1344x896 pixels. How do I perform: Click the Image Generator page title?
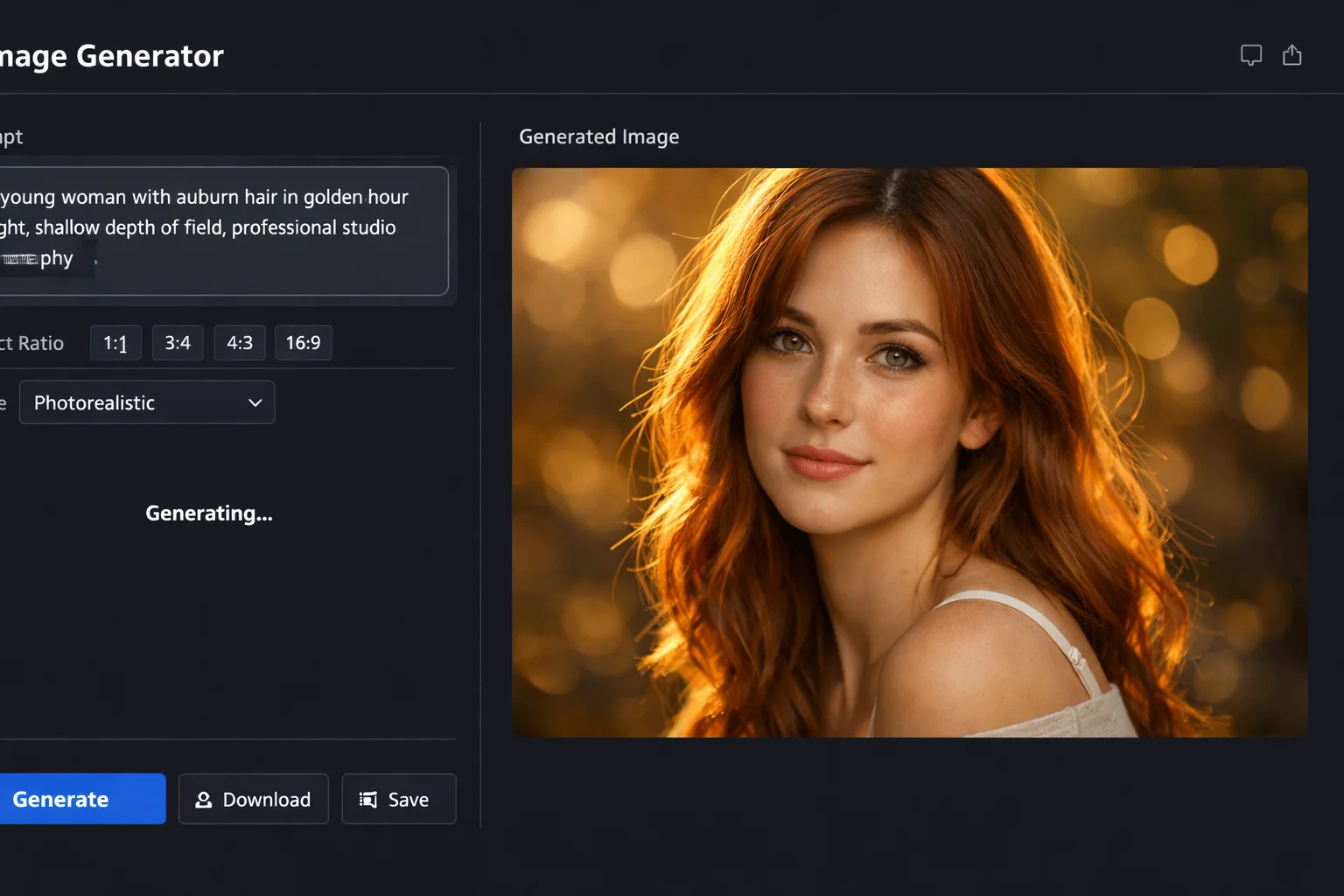pyautogui.click(x=111, y=55)
